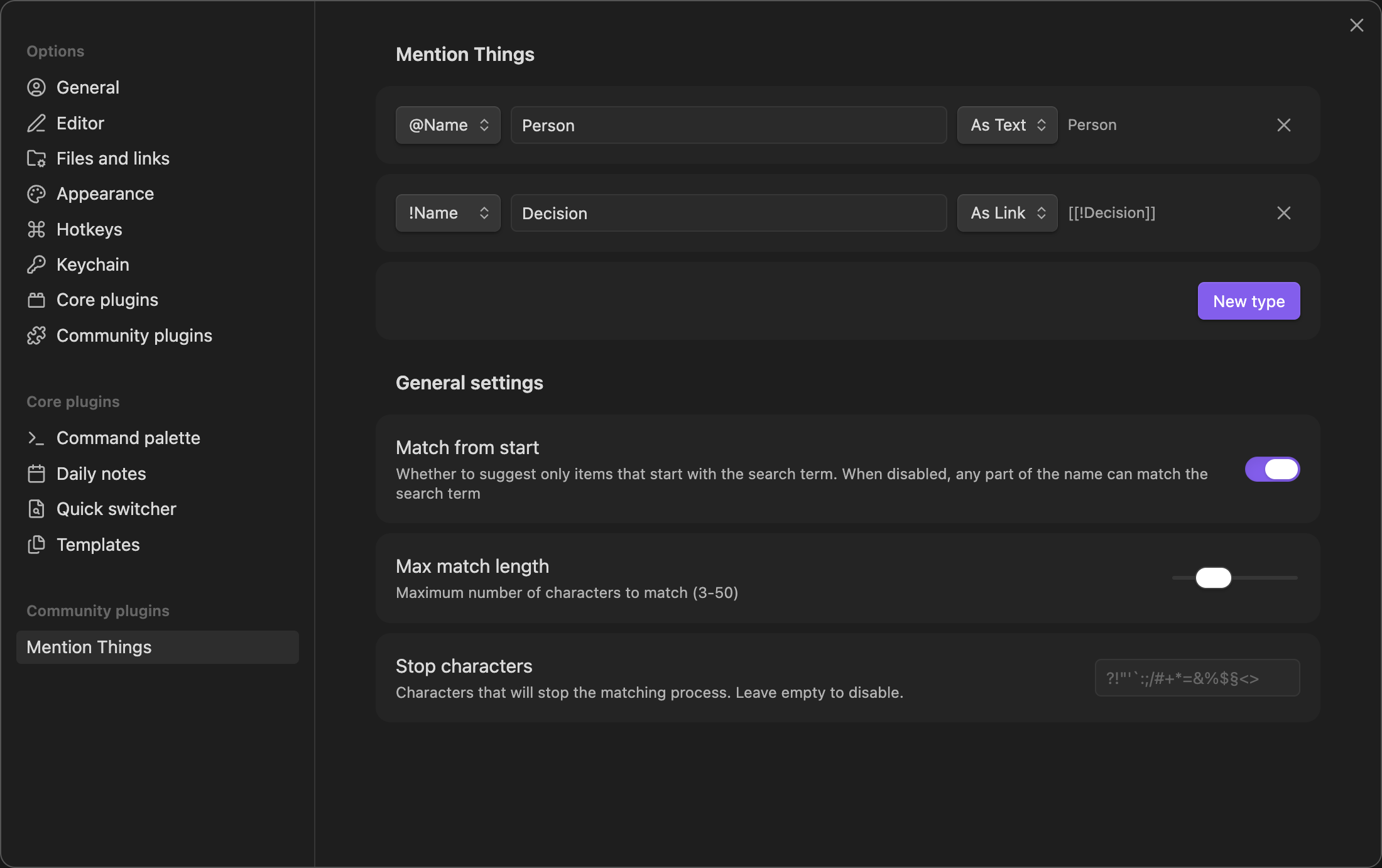Delete the Decision mention type row

[x=1283, y=213]
